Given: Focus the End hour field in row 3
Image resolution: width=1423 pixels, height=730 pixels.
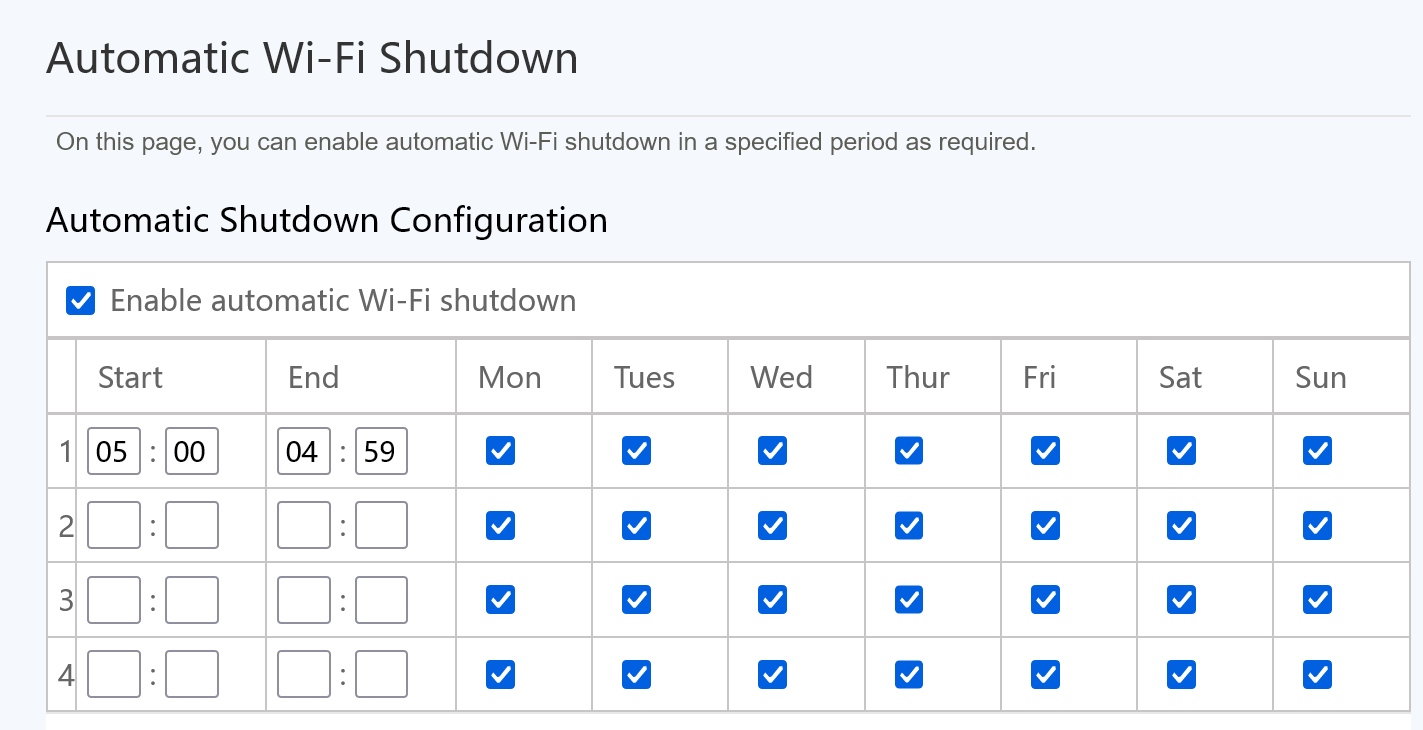Looking at the screenshot, I should point(303,600).
